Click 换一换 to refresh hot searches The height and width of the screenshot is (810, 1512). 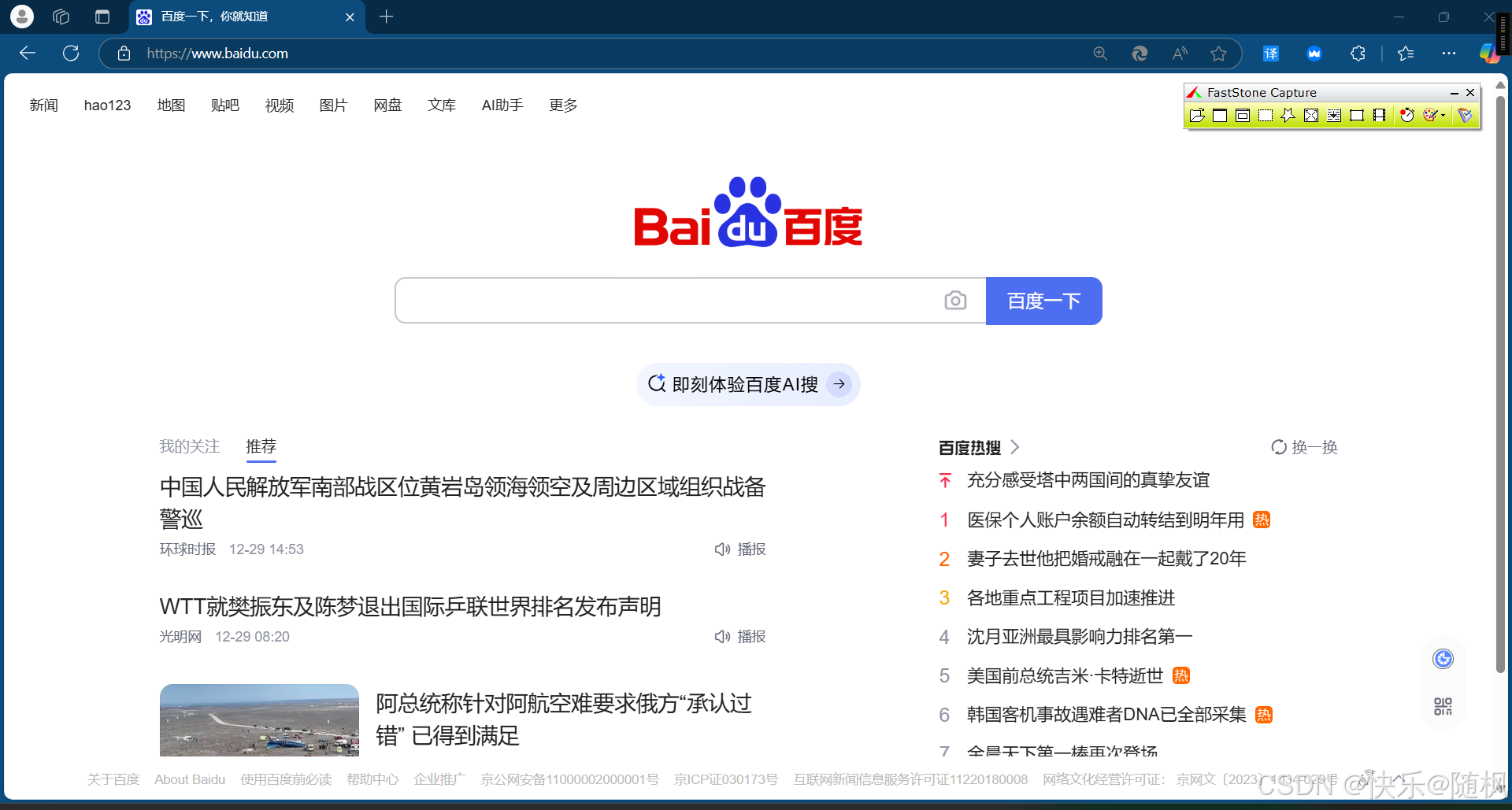point(1305,447)
